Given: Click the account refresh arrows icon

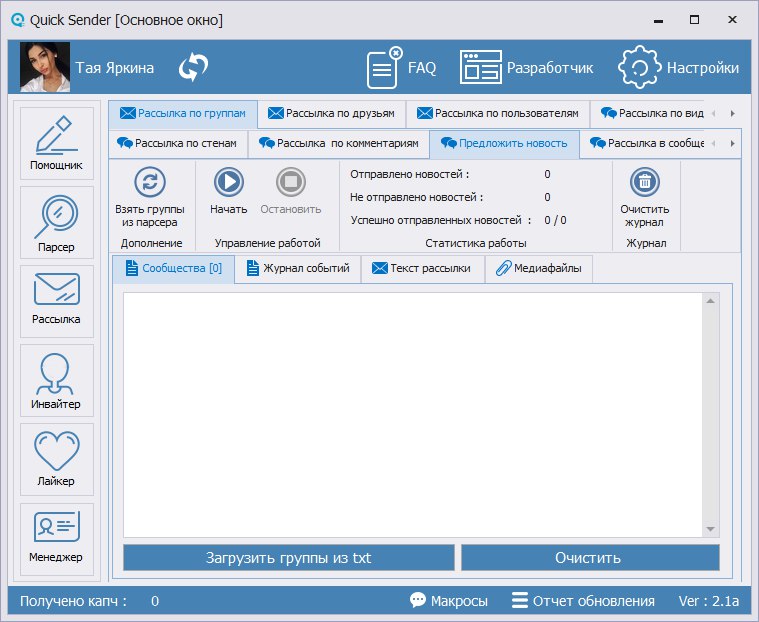Looking at the screenshot, I should click(193, 68).
